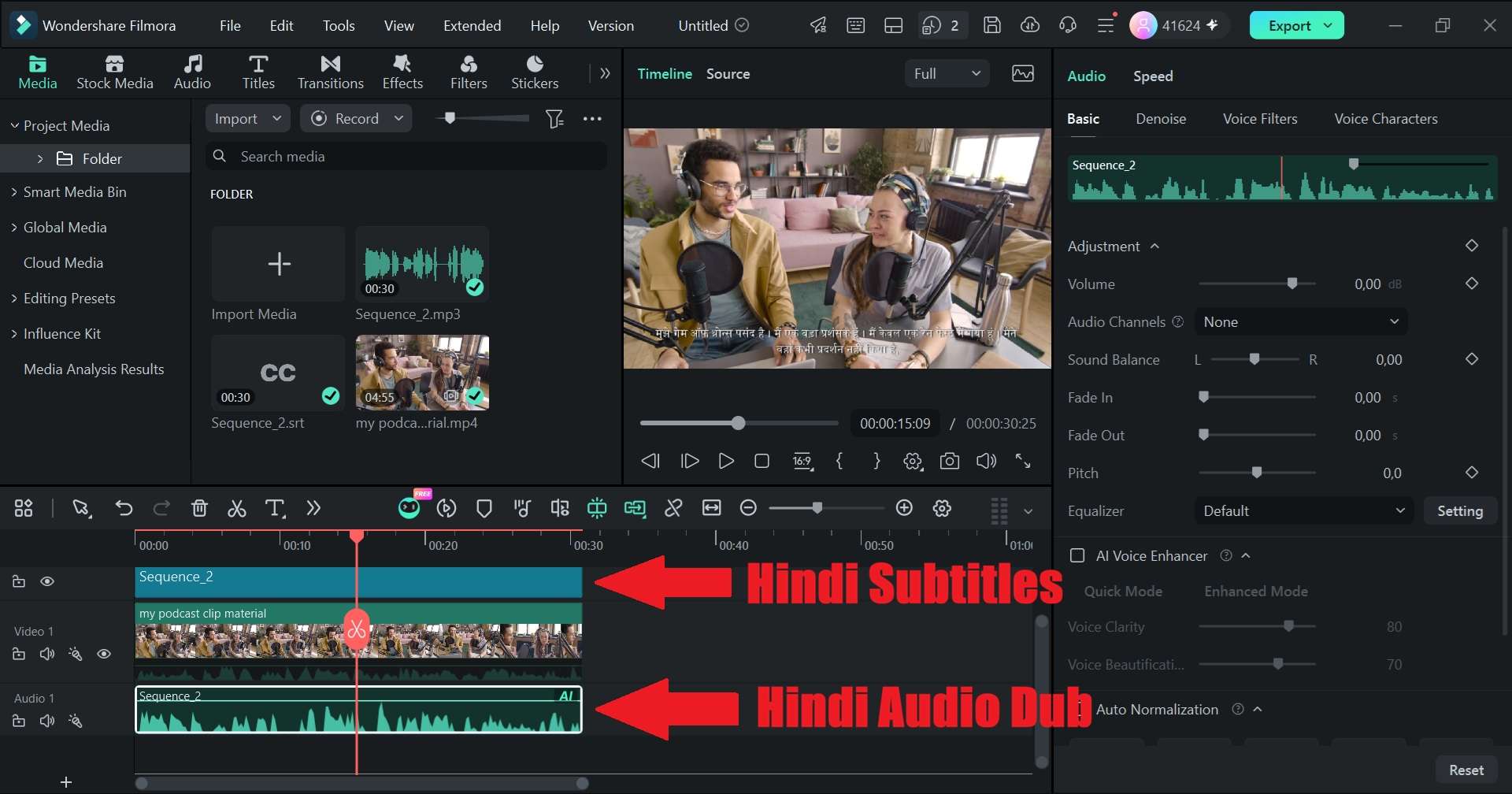Open the AI assistant icon with FREE badge

pyautogui.click(x=409, y=506)
